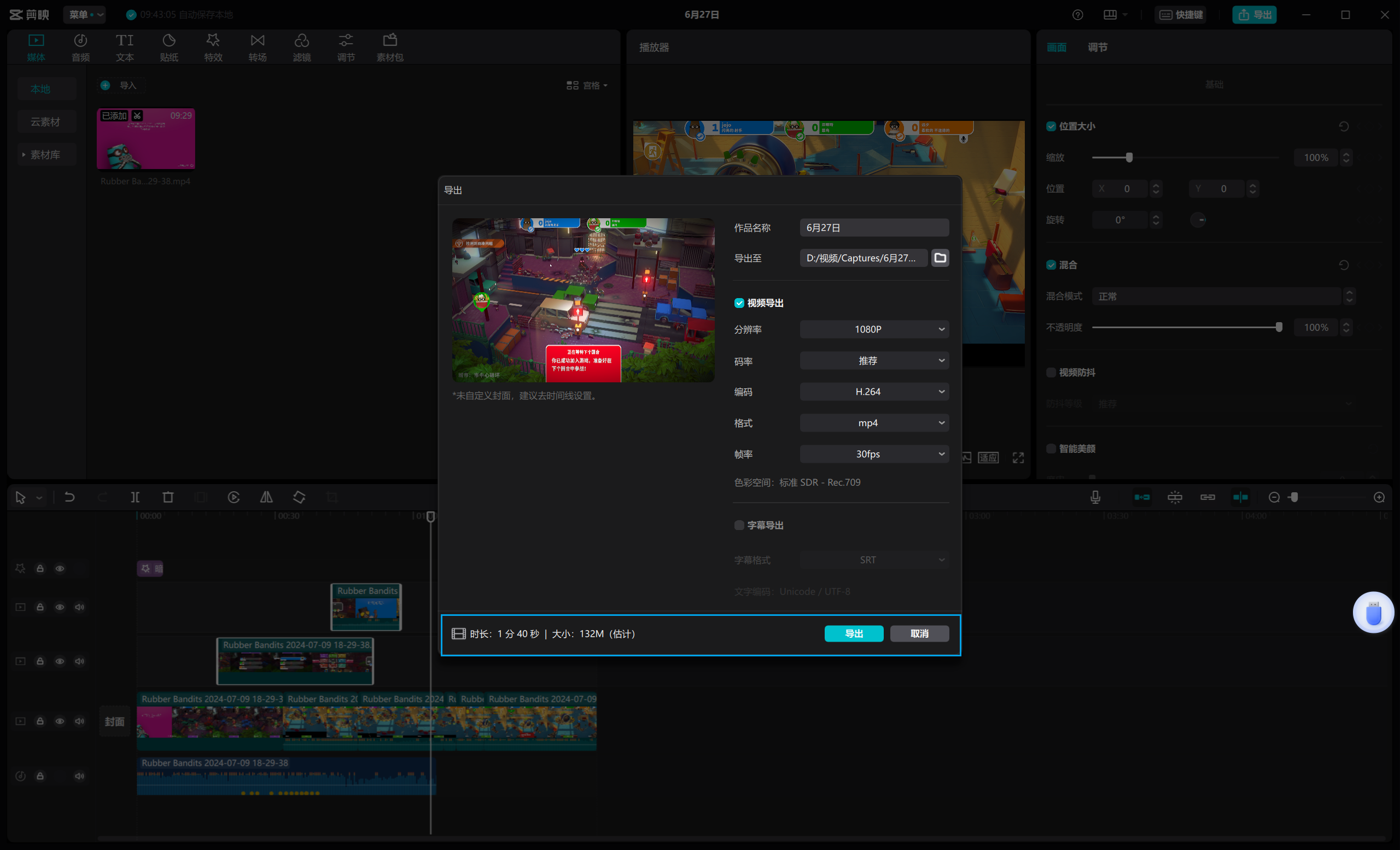Viewport: 1400px width, 850px height.
Task: Open the 编码 H.264 dropdown
Action: tap(874, 392)
